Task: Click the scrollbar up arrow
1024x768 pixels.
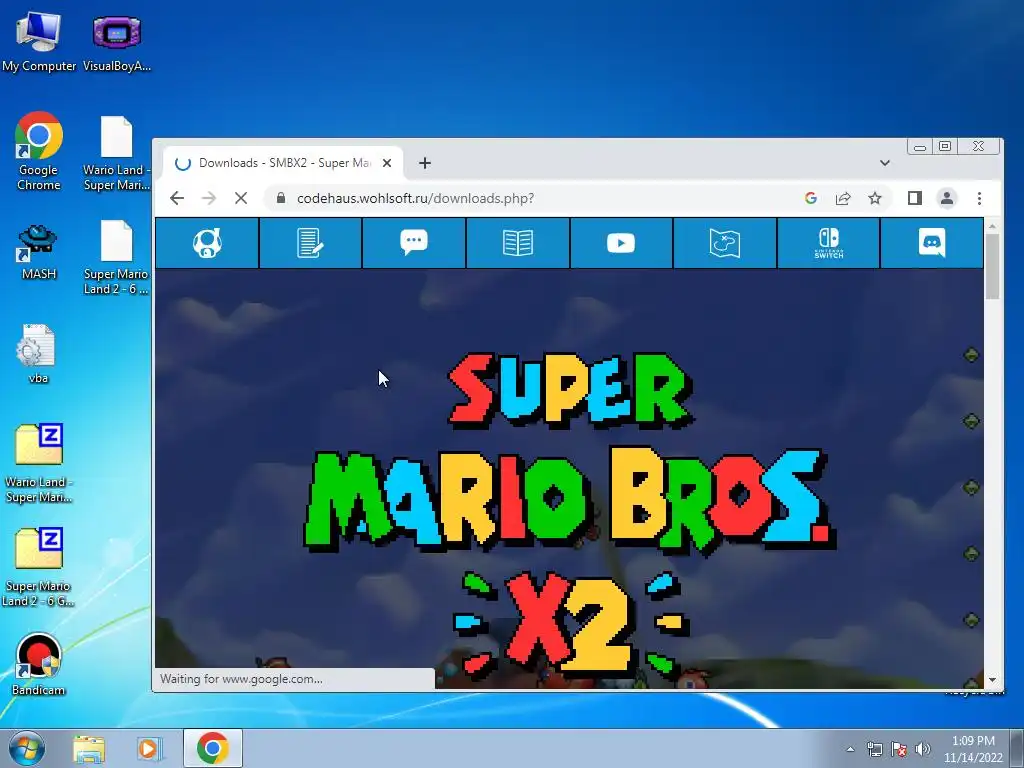Action: (993, 226)
